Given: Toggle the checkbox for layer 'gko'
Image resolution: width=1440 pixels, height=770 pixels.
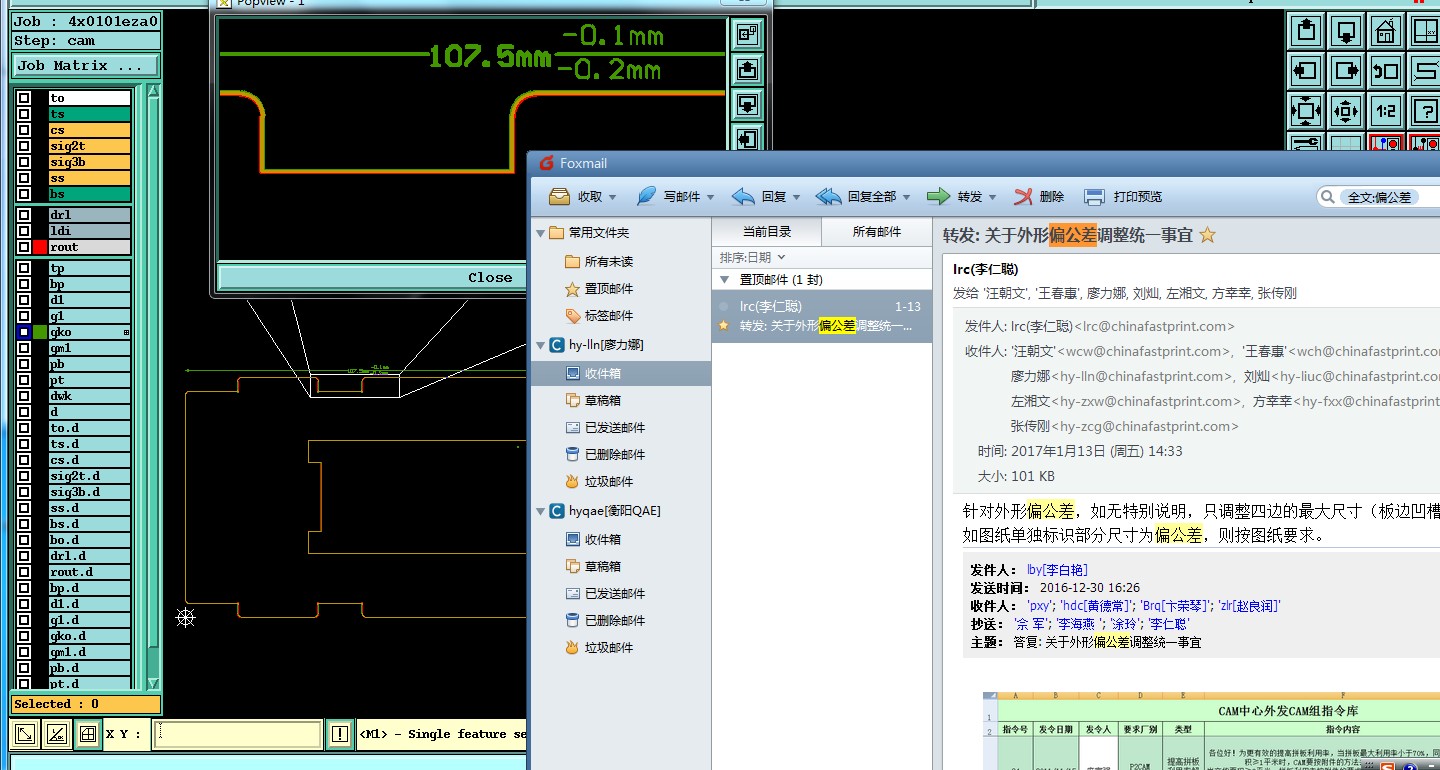Looking at the screenshot, I should pos(23,332).
